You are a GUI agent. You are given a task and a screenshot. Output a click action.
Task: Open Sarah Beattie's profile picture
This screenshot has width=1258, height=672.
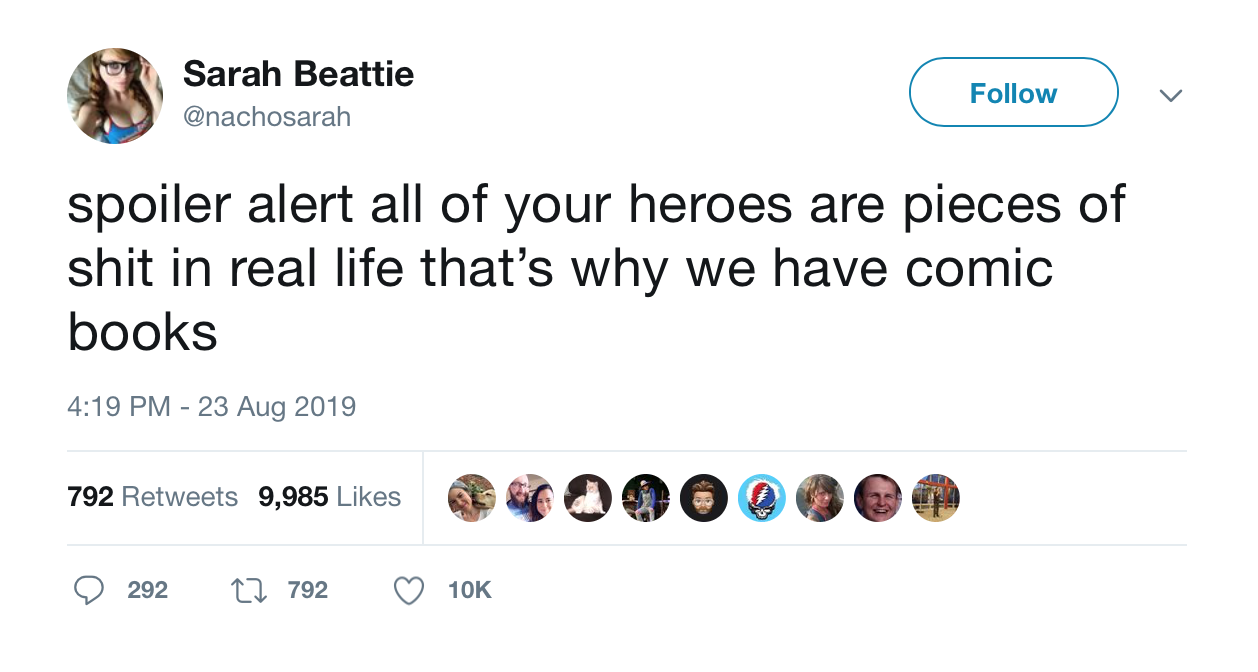115,96
